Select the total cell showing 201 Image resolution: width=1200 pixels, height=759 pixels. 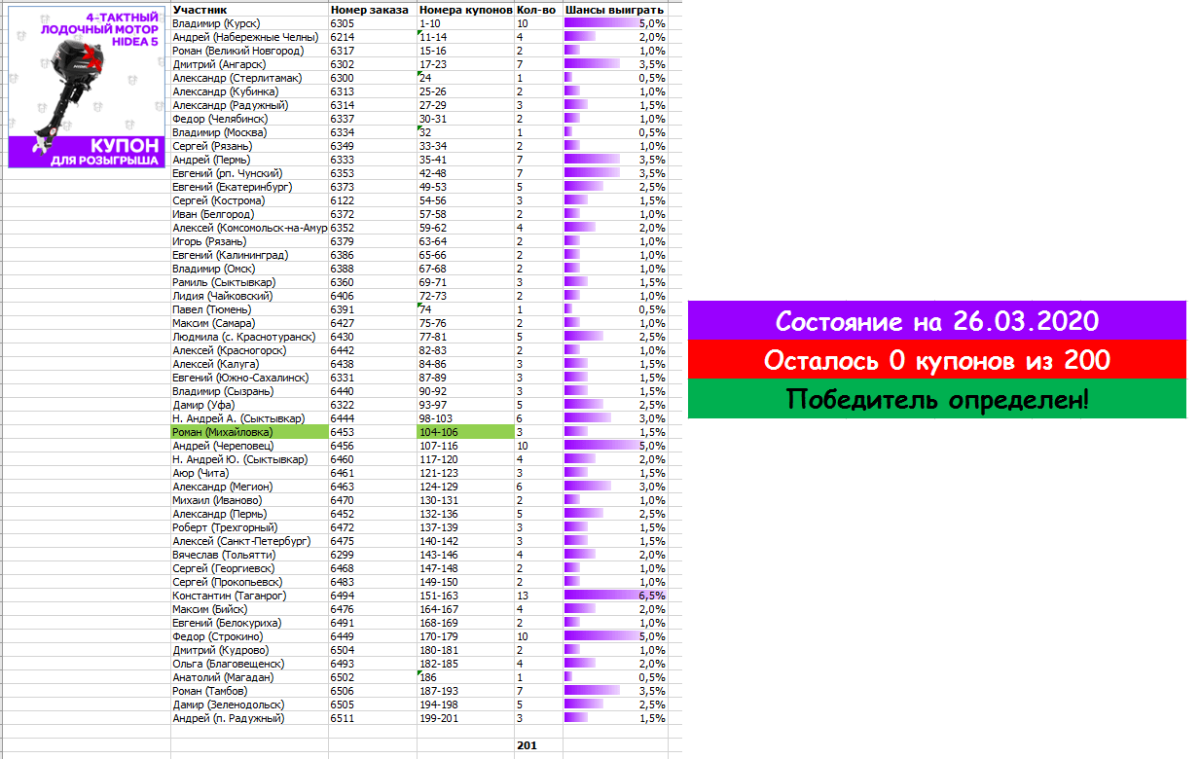[538, 745]
